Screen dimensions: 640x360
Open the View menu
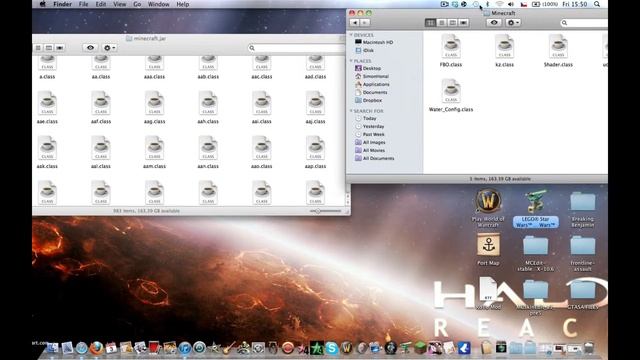[120, 4]
